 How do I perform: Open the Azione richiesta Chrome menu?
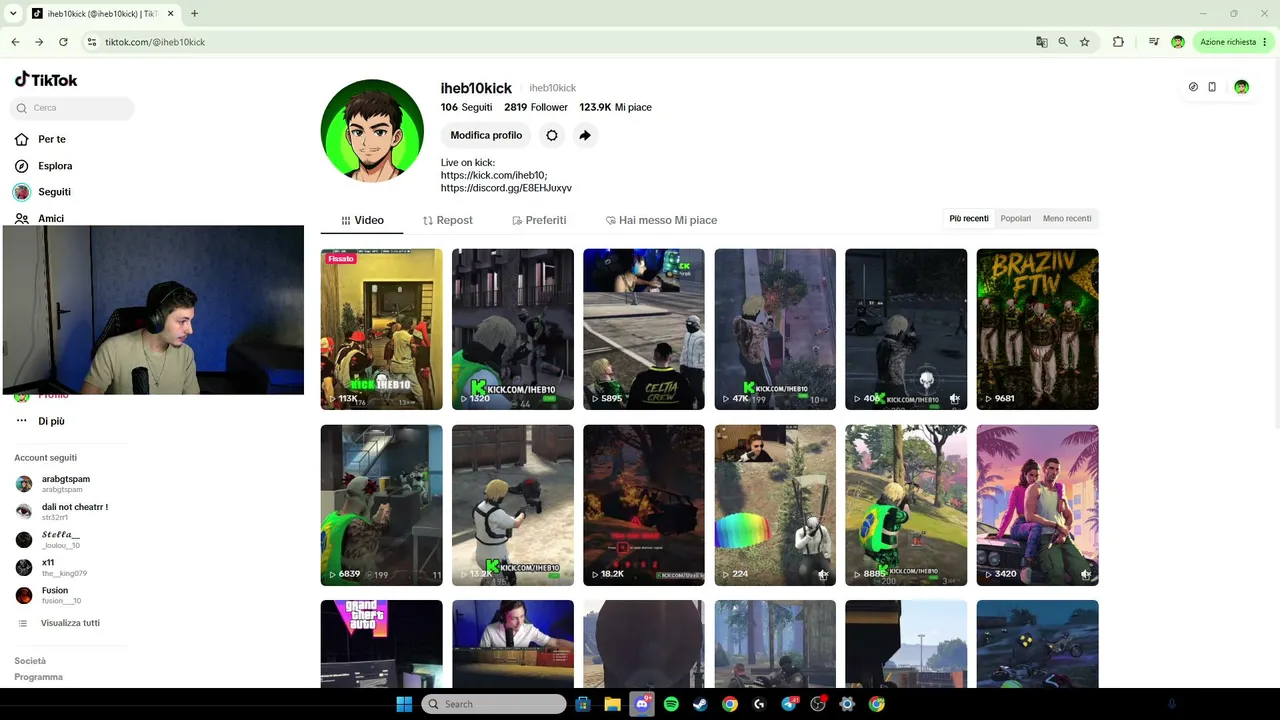[x=1233, y=42]
